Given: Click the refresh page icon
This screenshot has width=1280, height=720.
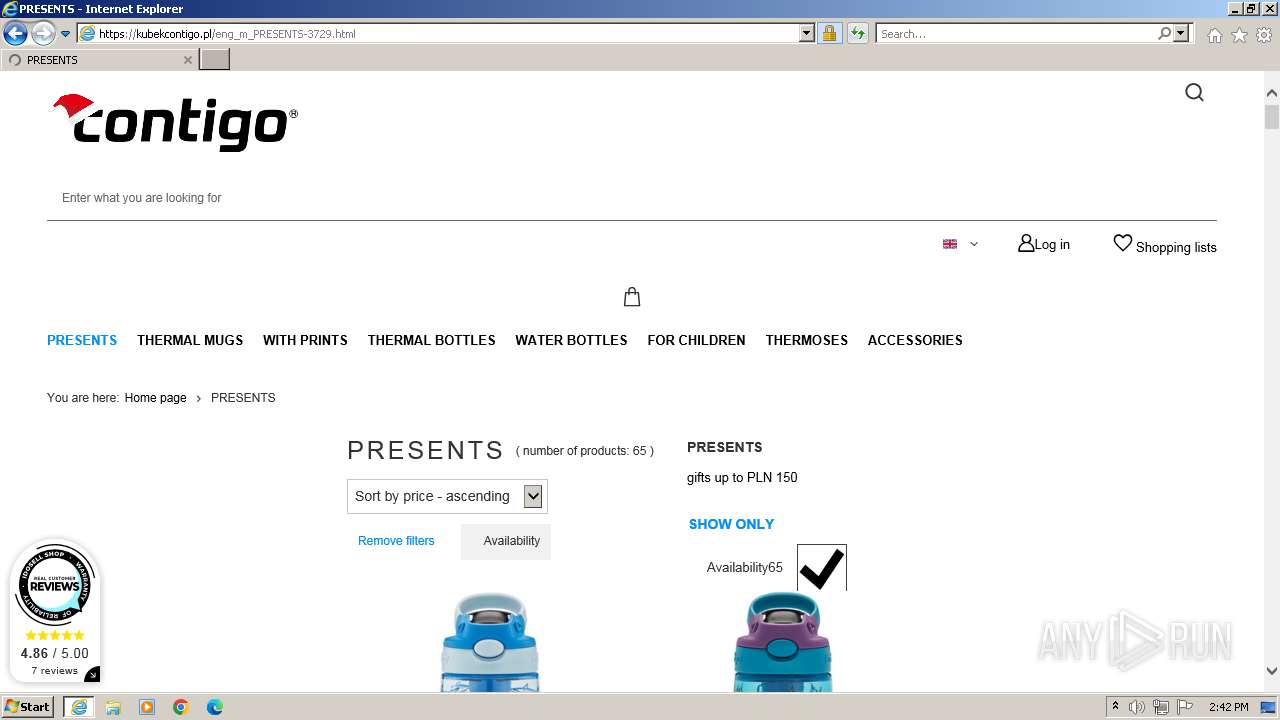Looking at the screenshot, I should (x=857, y=33).
